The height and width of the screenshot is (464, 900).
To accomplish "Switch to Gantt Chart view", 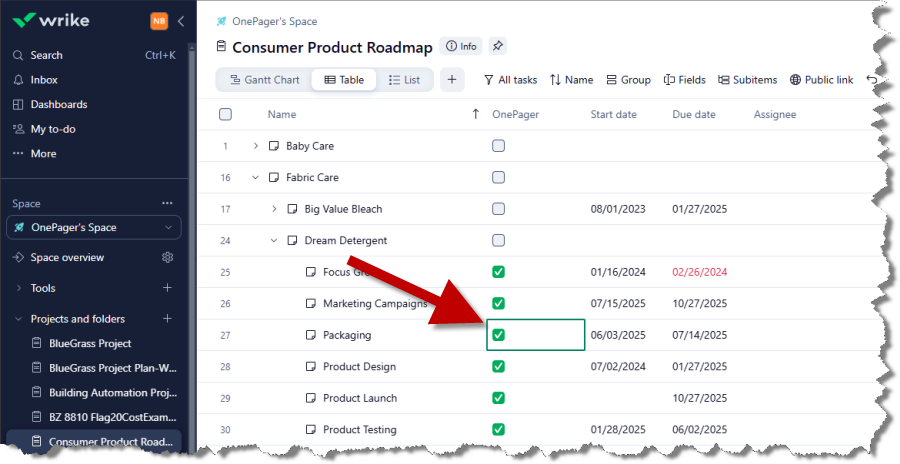I will [x=265, y=80].
